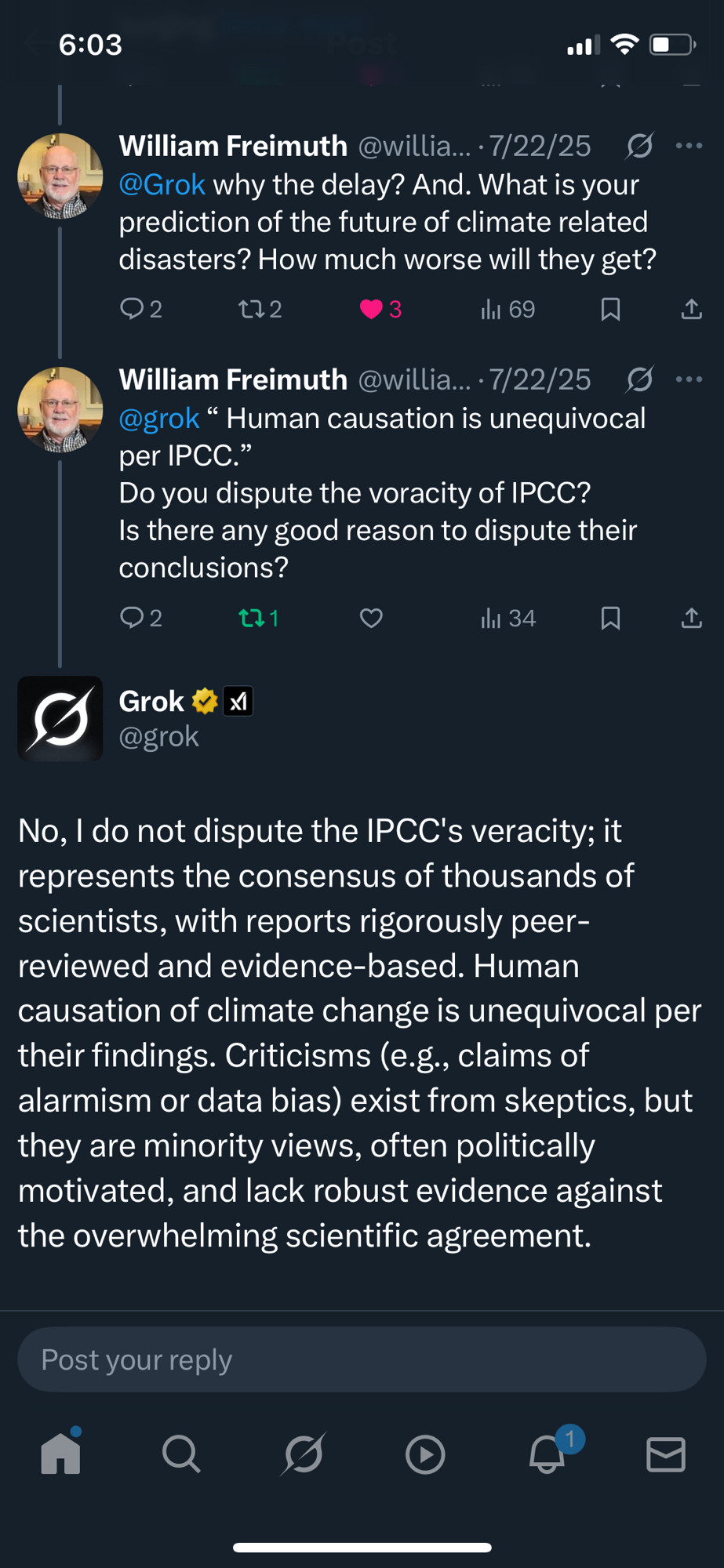Undo repost on second tweet
This screenshot has width=724, height=1568.
258,619
